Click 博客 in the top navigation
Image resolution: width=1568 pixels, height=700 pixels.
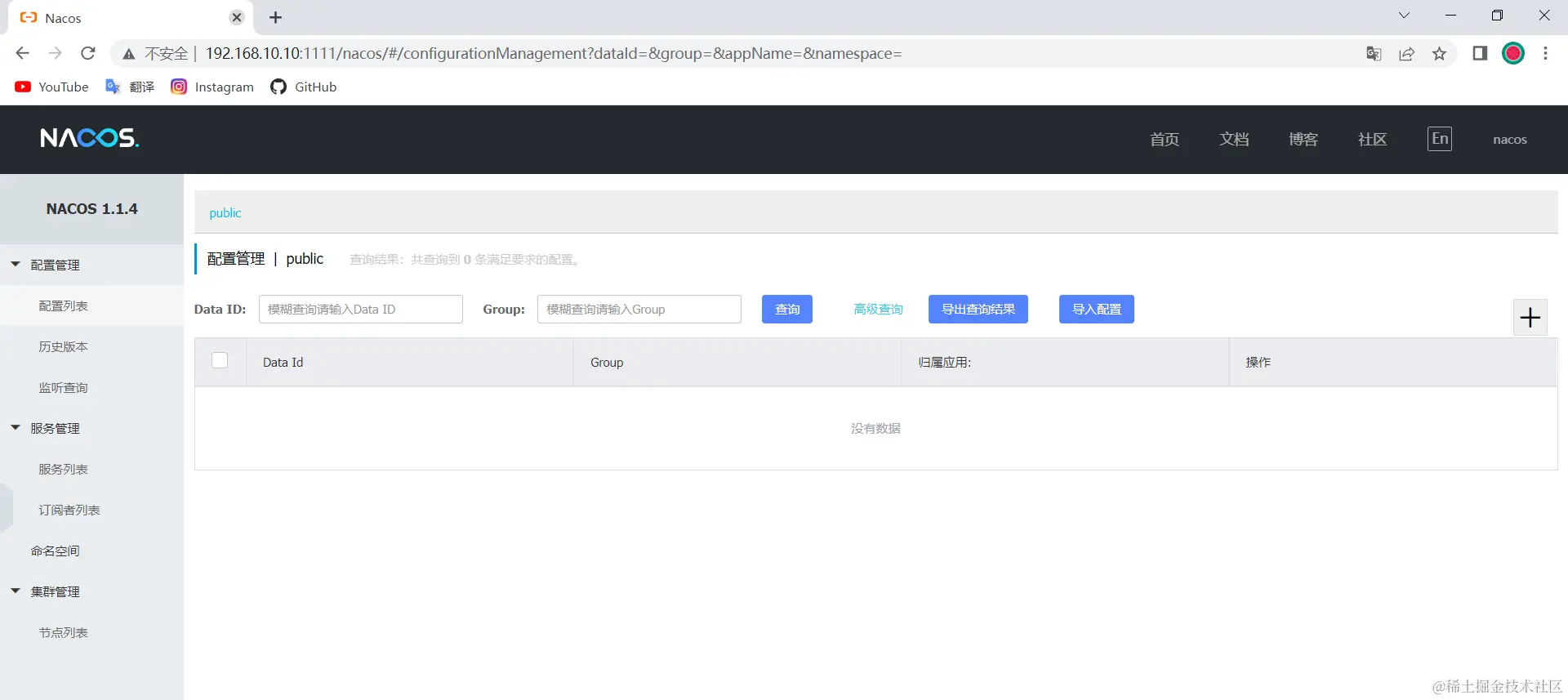tap(1303, 139)
